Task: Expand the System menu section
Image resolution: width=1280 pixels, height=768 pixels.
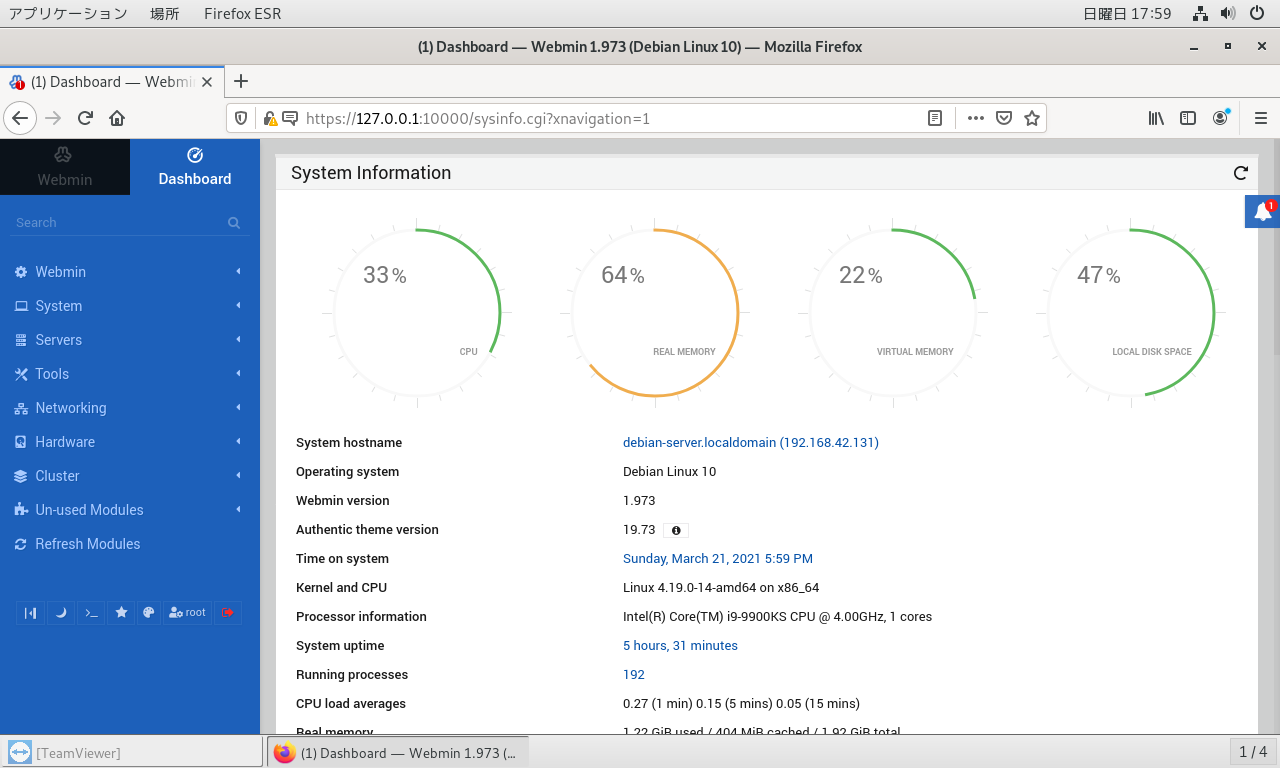Action: click(59, 306)
